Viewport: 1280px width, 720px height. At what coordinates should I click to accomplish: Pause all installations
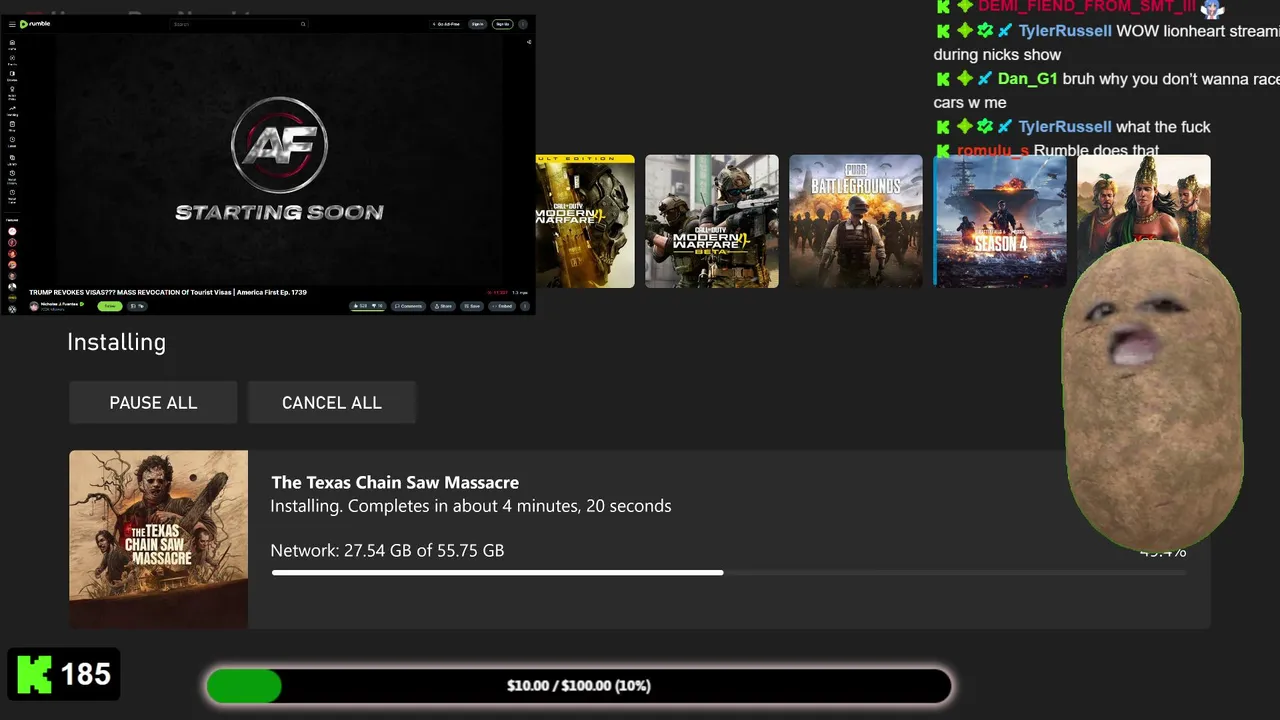coord(153,402)
